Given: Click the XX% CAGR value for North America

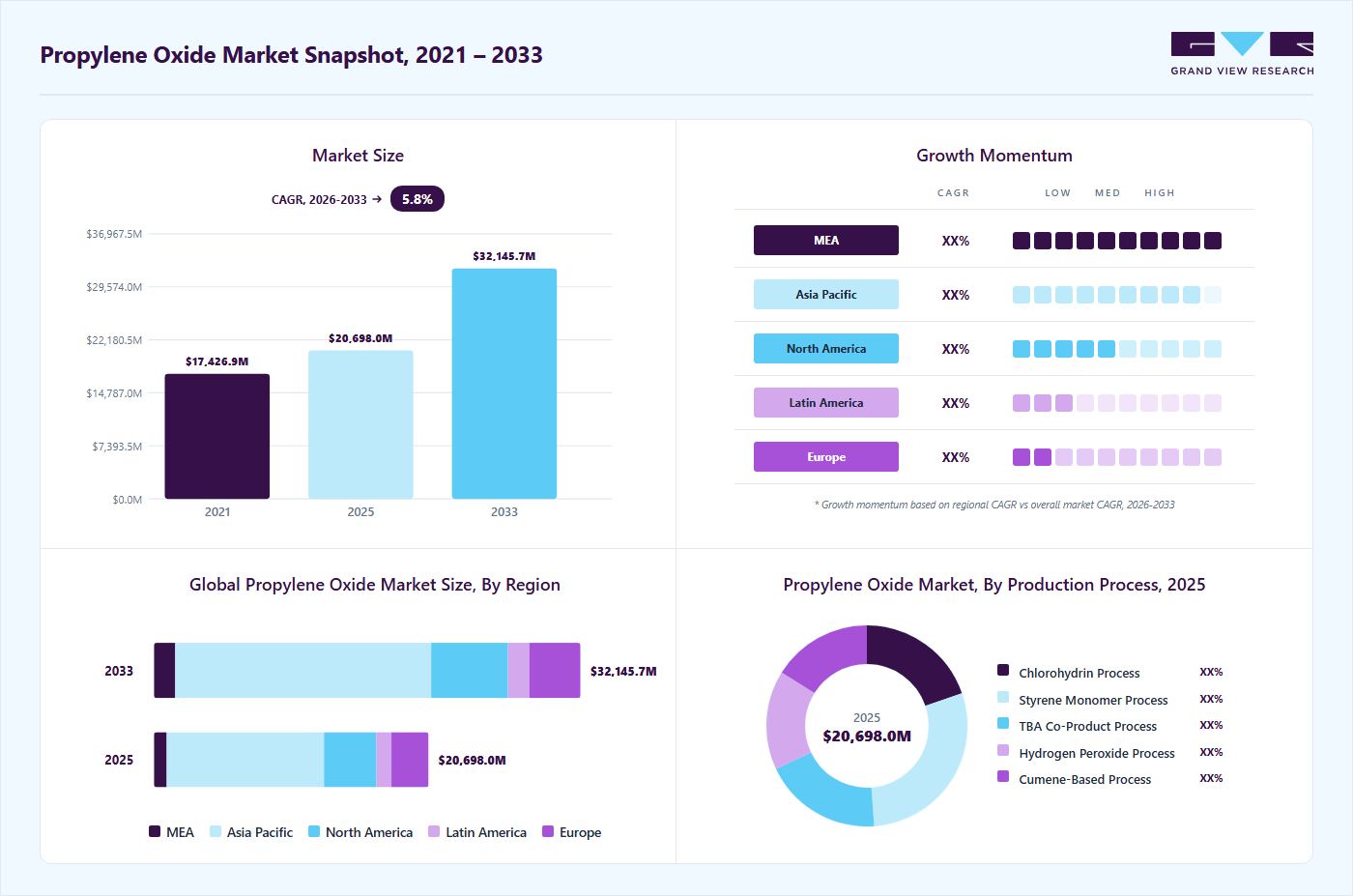Looking at the screenshot, I should tap(956, 349).
